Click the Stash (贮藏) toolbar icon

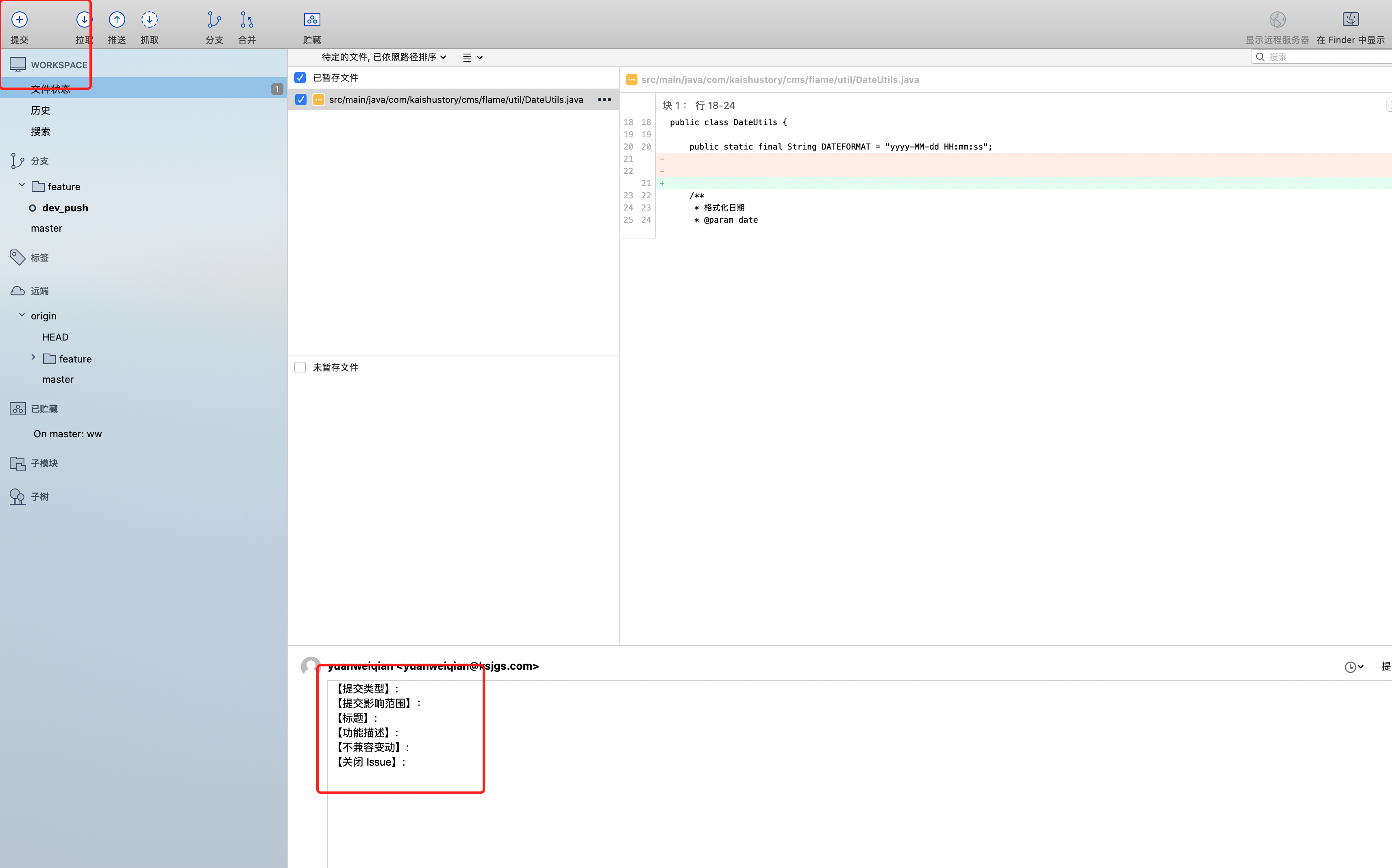pyautogui.click(x=312, y=20)
